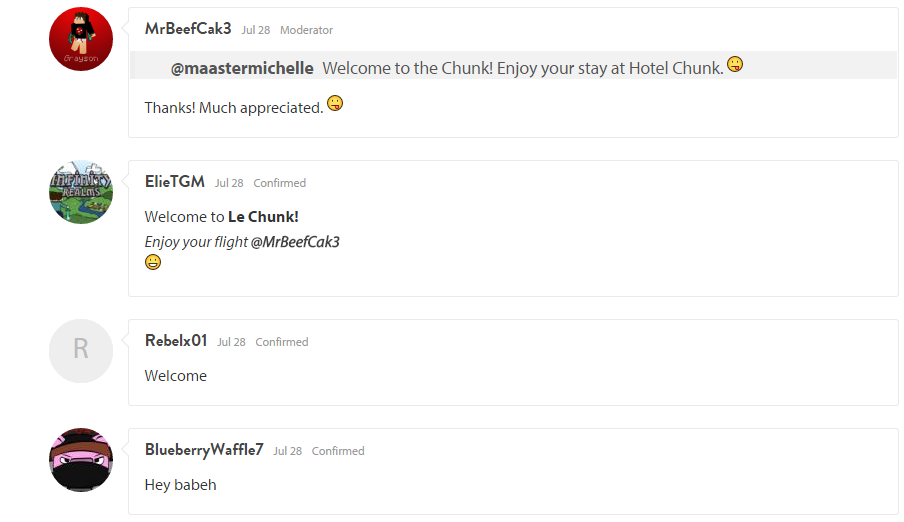The height and width of the screenshot is (522, 904).
Task: Click tongue emoji after 'Much appreciated'
Action: point(335,104)
